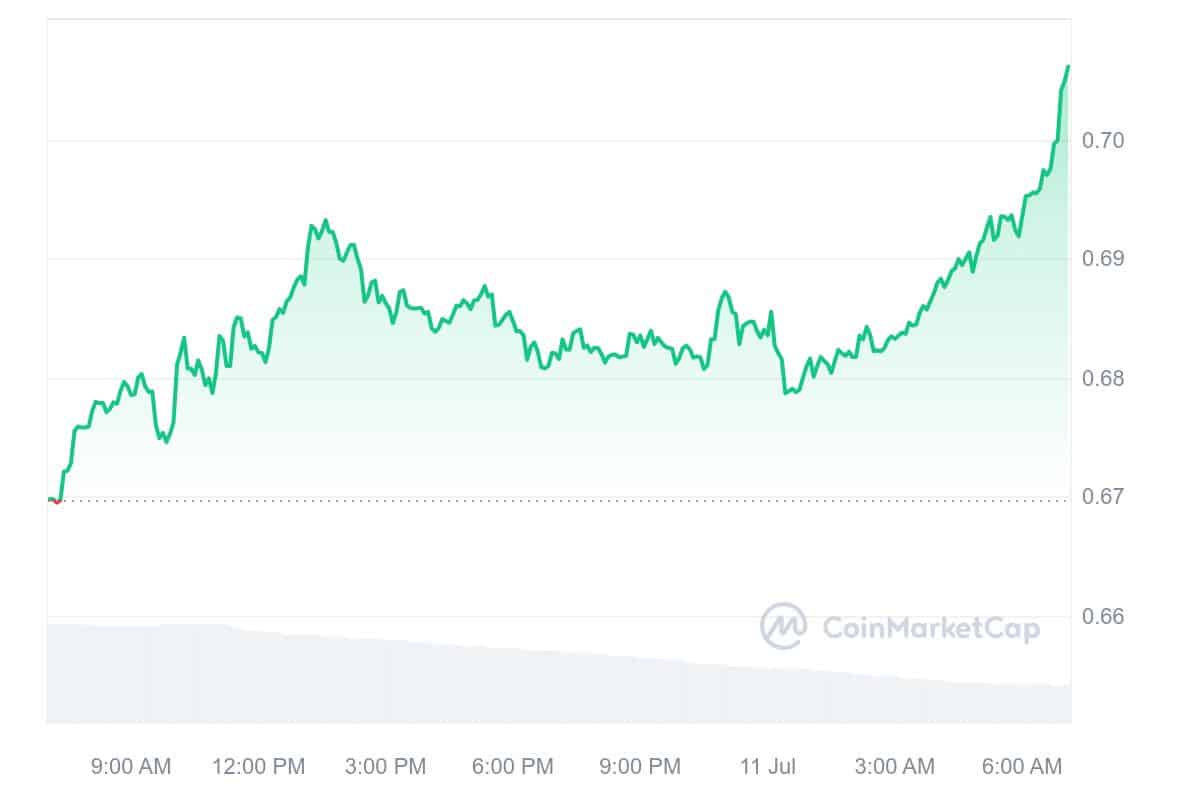Click the 0.67 opening price label
The image size is (1200, 800).
coord(1104,497)
